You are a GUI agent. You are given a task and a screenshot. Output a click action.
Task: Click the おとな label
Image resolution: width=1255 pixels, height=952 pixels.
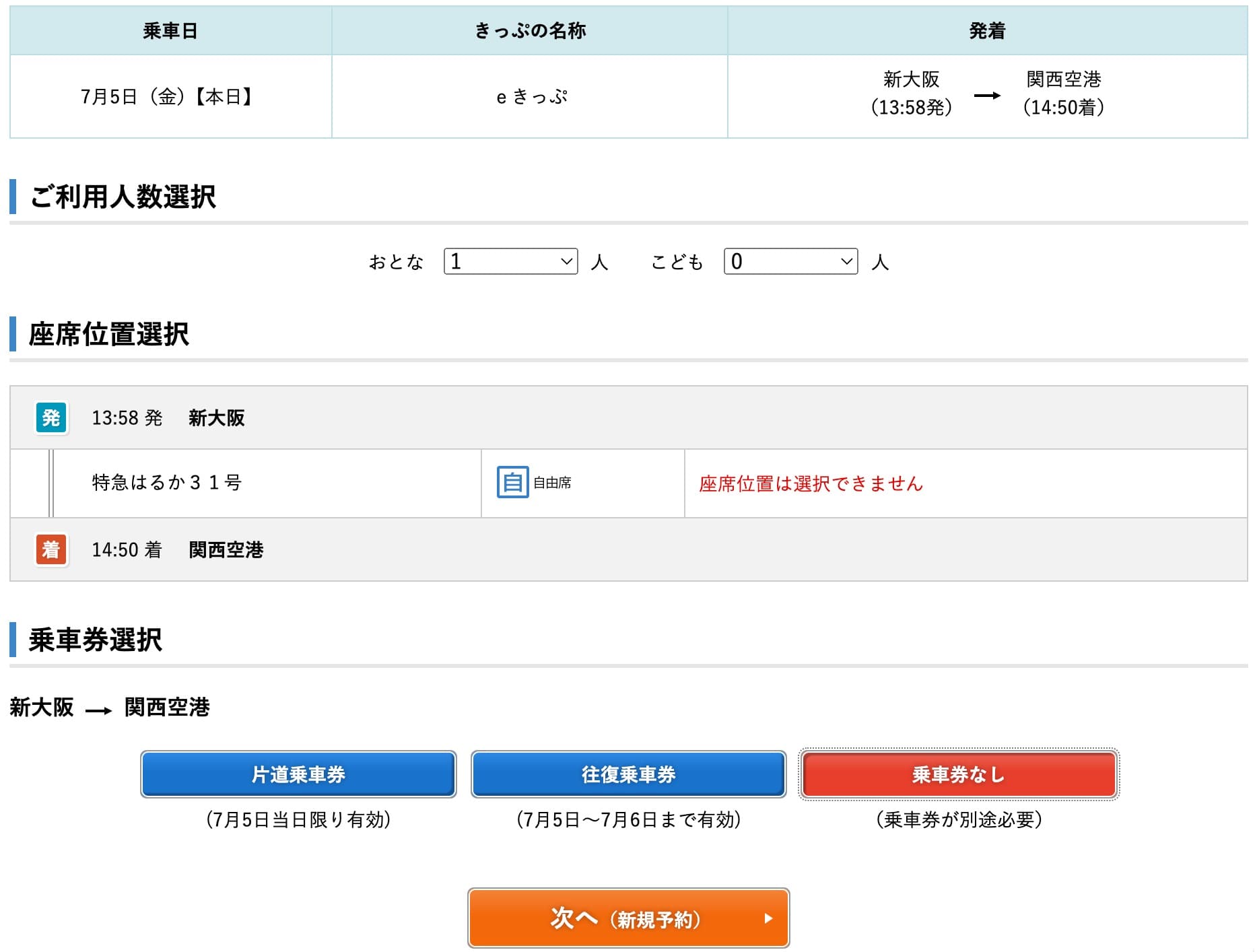click(x=396, y=262)
